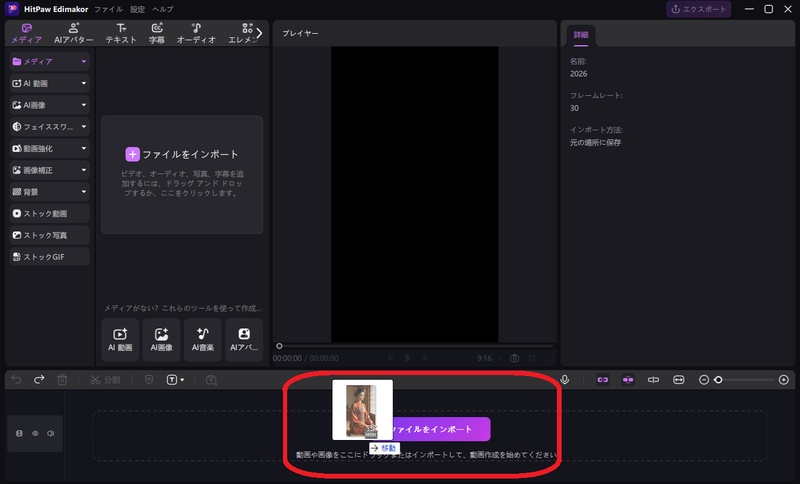Start voice recording with the microphone icon
This screenshot has width=800, height=484.
[x=564, y=379]
